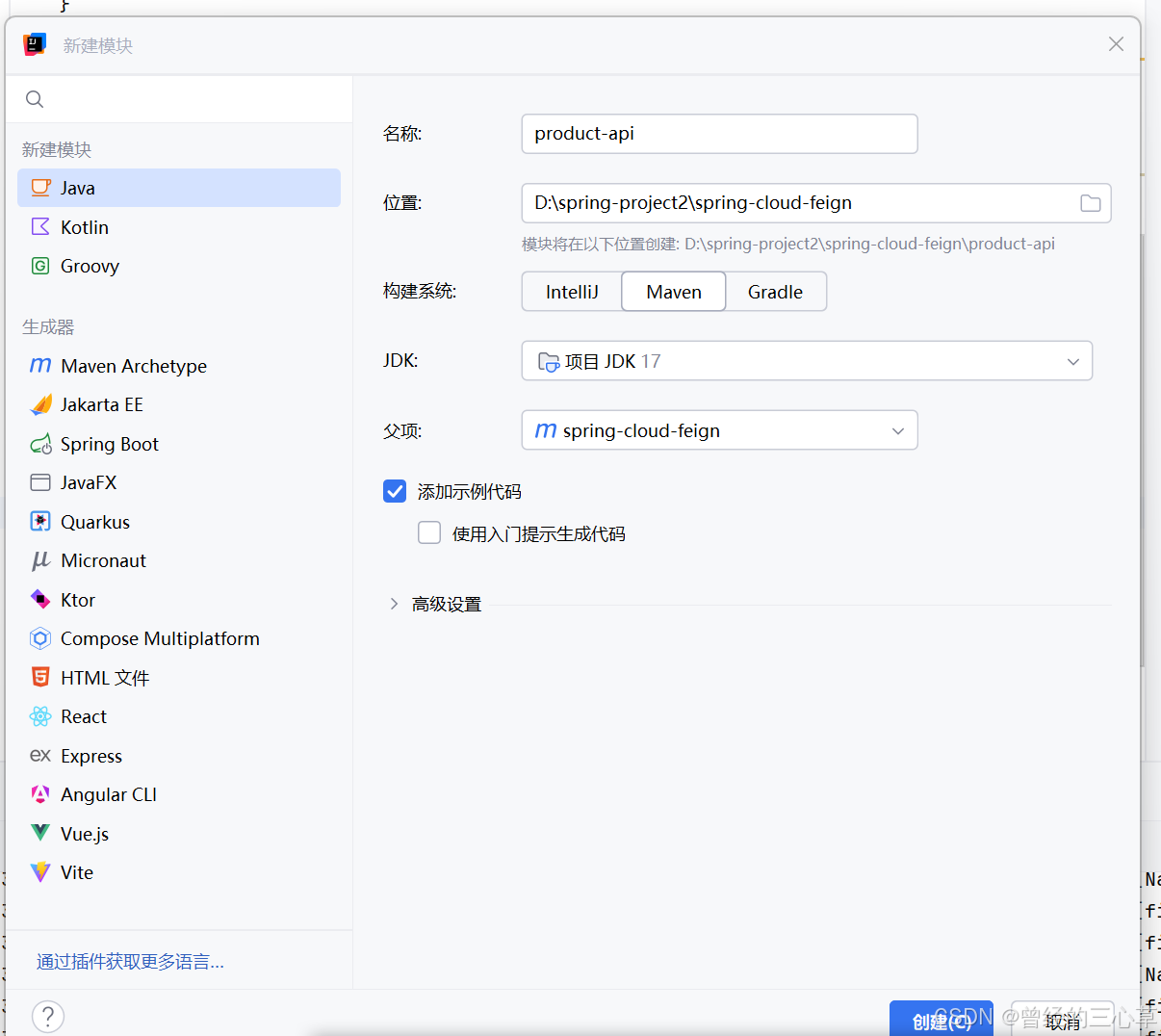Choose IntelliJ build system
Screen dimensions: 1161x1036
pyautogui.click(x=572, y=292)
